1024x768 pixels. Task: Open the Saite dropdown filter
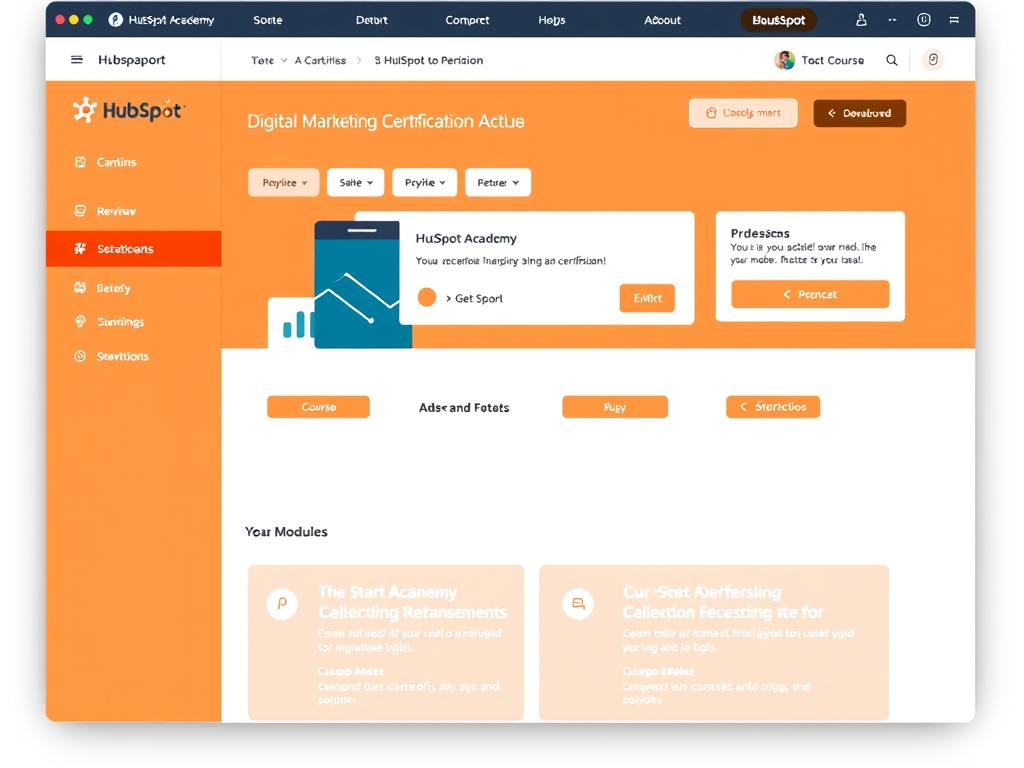click(355, 182)
